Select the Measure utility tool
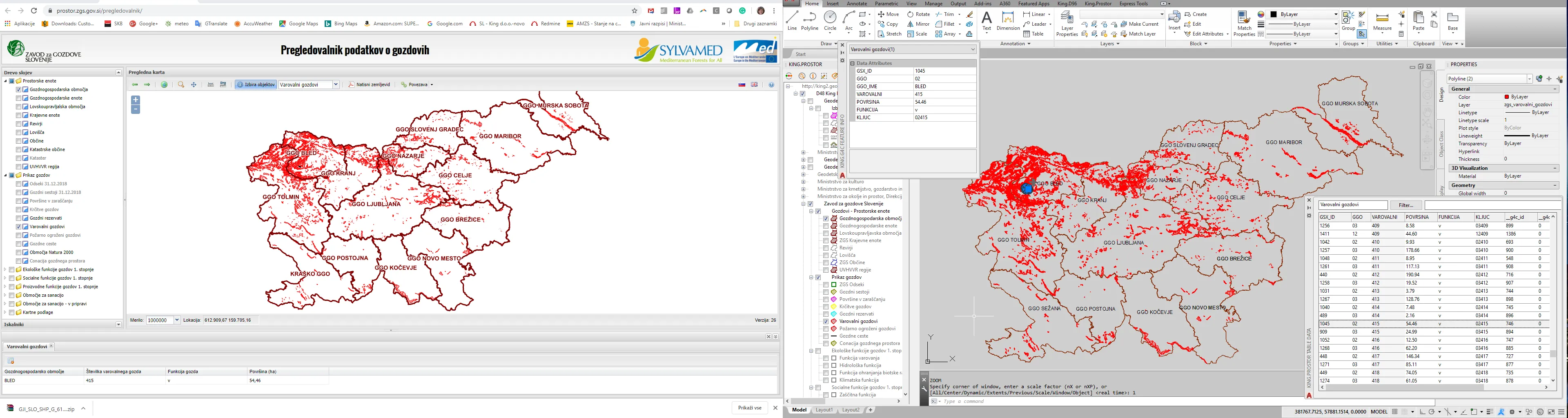Screen dimensions: 1568x418 [1382, 21]
